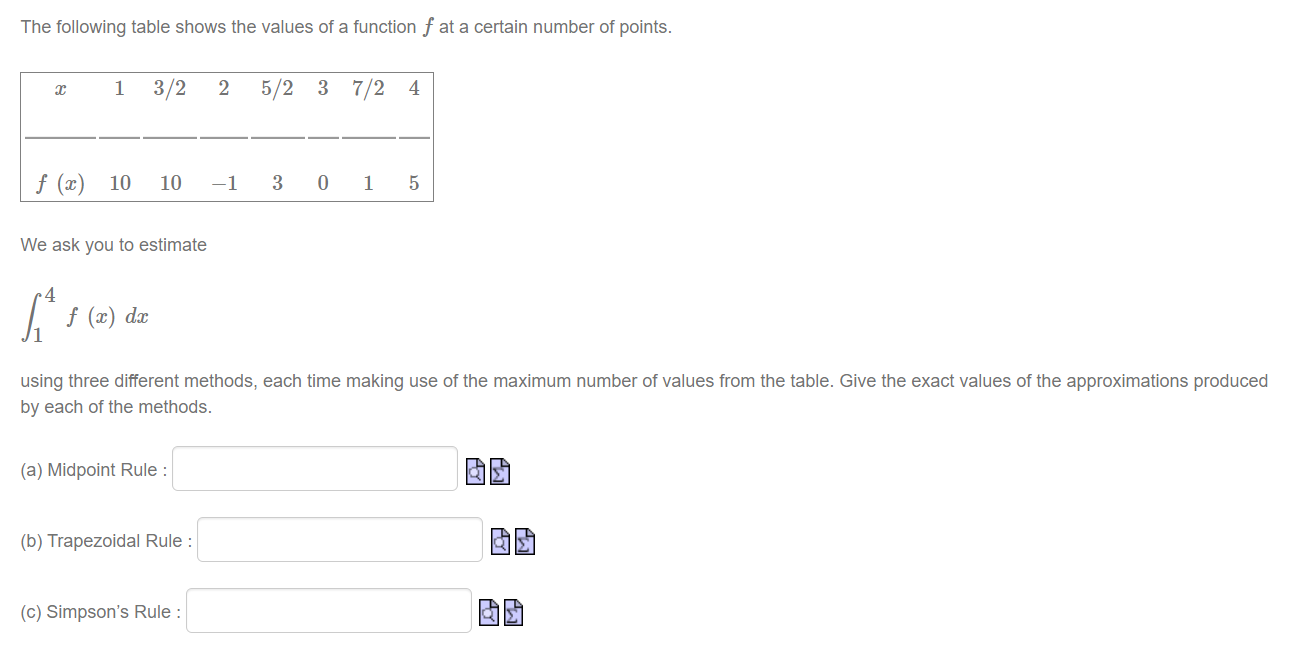Click the label (c) Simpson's Rule
This screenshot has height=659, width=1310.
[99, 611]
